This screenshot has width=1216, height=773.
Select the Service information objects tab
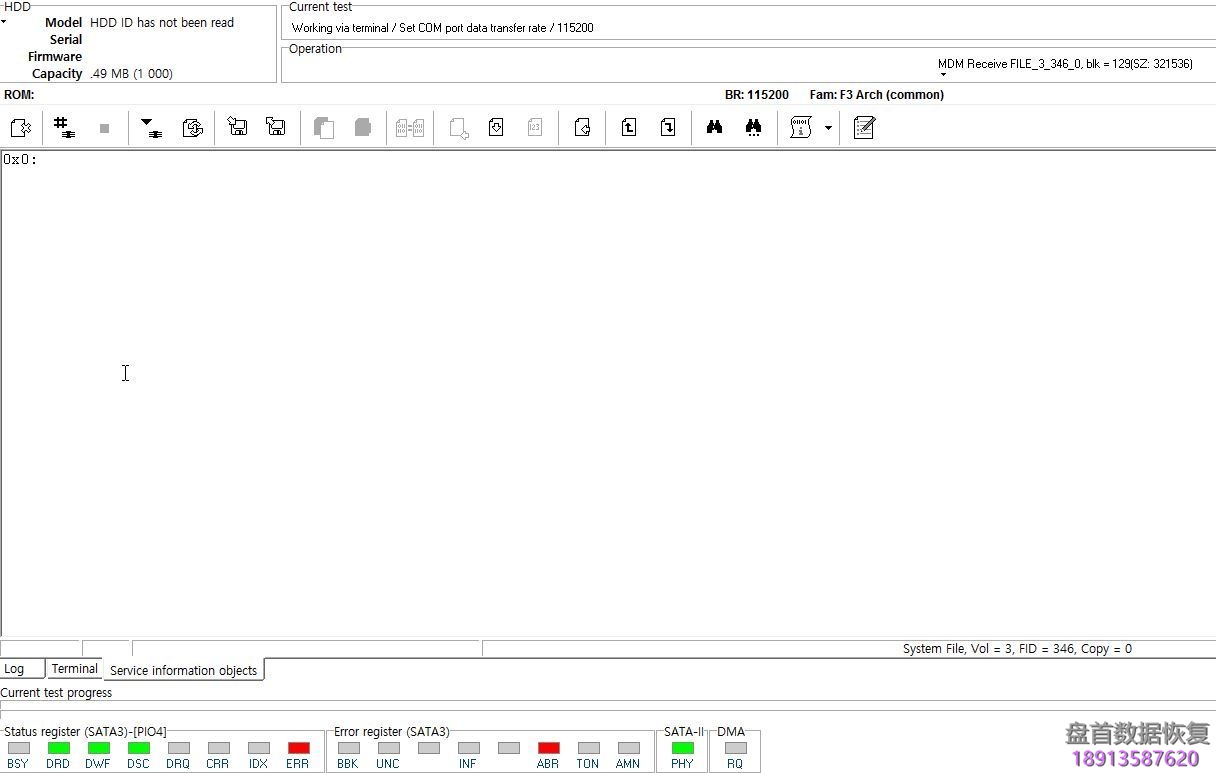pyautogui.click(x=183, y=670)
